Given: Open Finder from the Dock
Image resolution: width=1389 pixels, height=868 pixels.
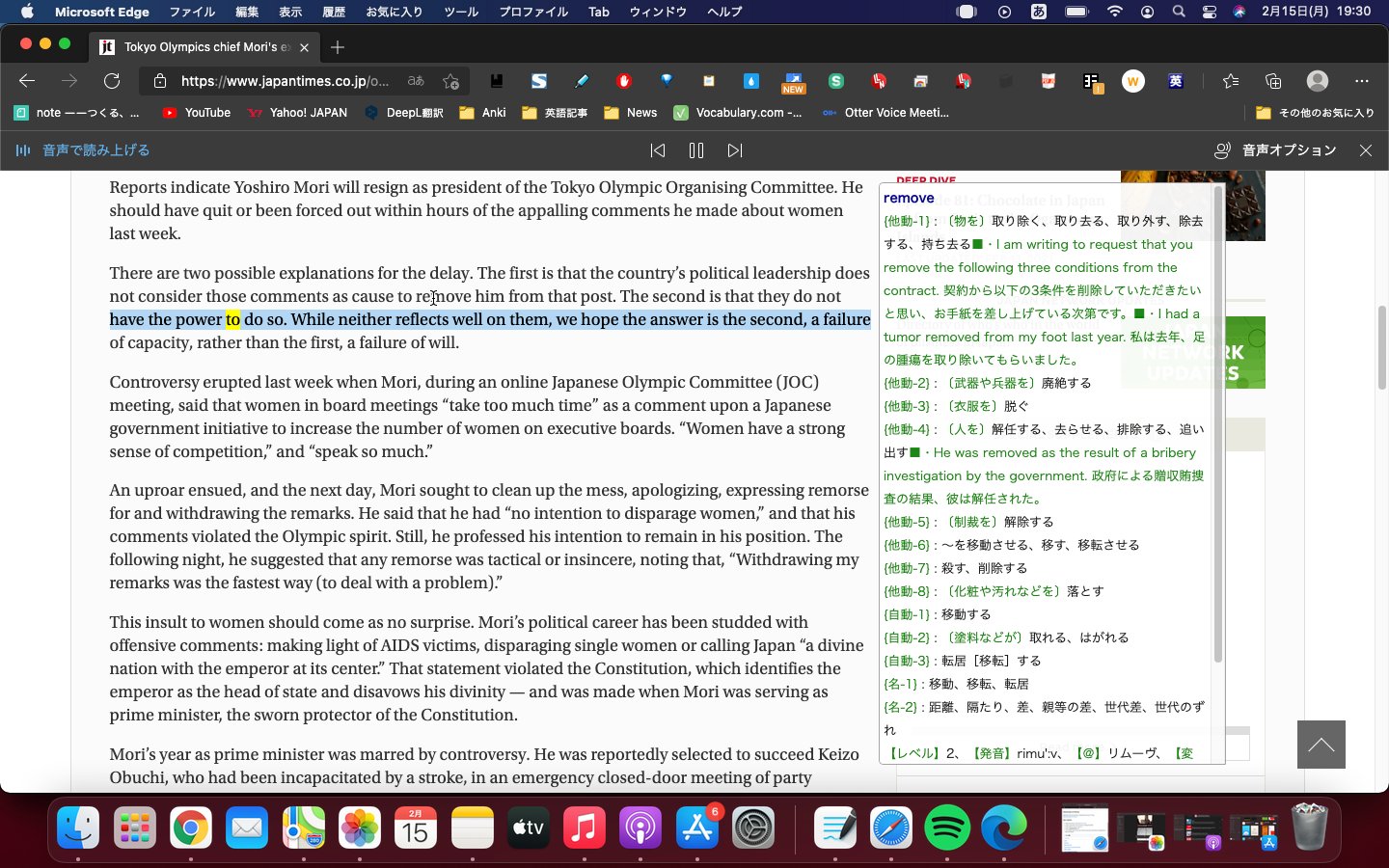Looking at the screenshot, I should [78, 827].
